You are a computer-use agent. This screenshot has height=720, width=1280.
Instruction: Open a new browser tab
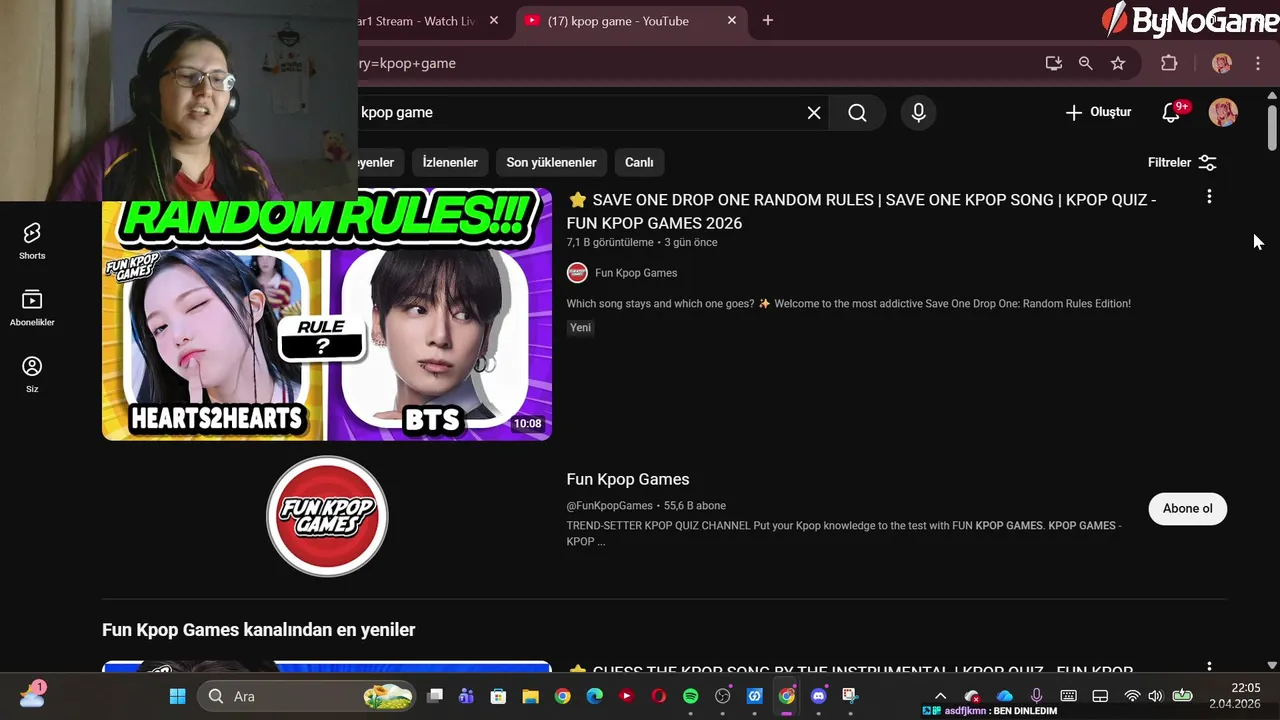pos(768,20)
